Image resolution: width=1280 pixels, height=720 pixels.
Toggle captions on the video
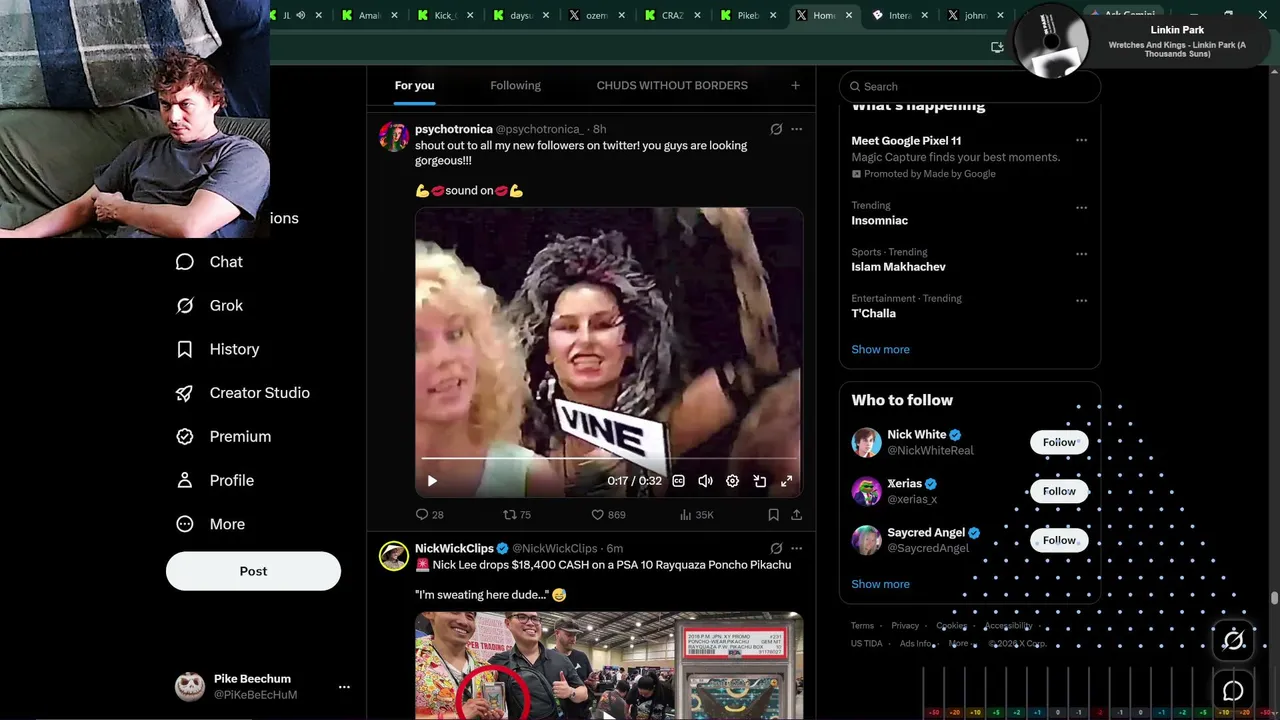(678, 481)
